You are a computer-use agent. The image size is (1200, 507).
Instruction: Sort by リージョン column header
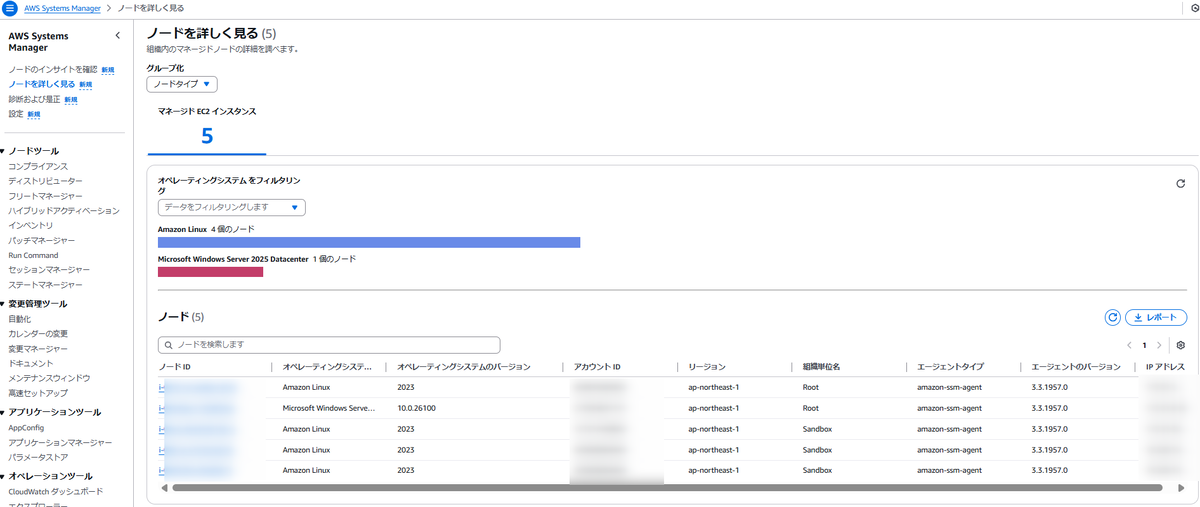[x=707, y=367]
